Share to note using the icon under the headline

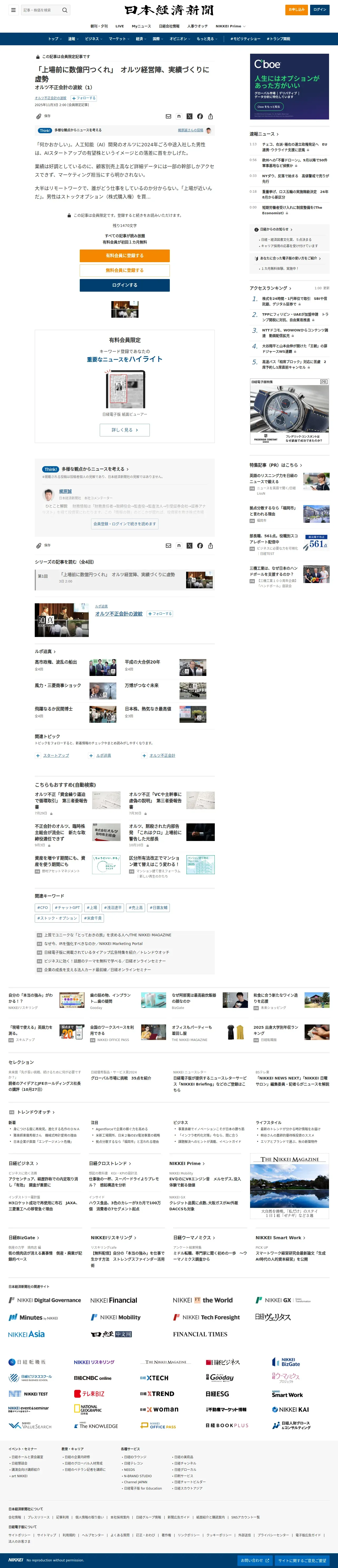178,116
